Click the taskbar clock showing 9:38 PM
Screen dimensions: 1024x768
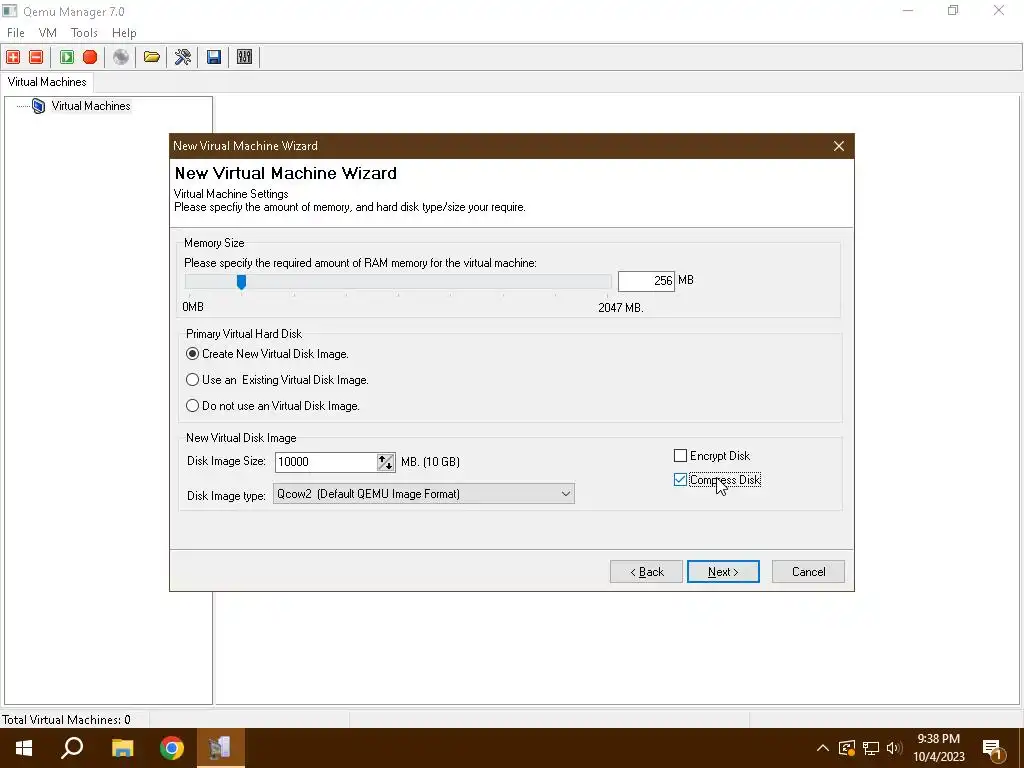pos(938,748)
